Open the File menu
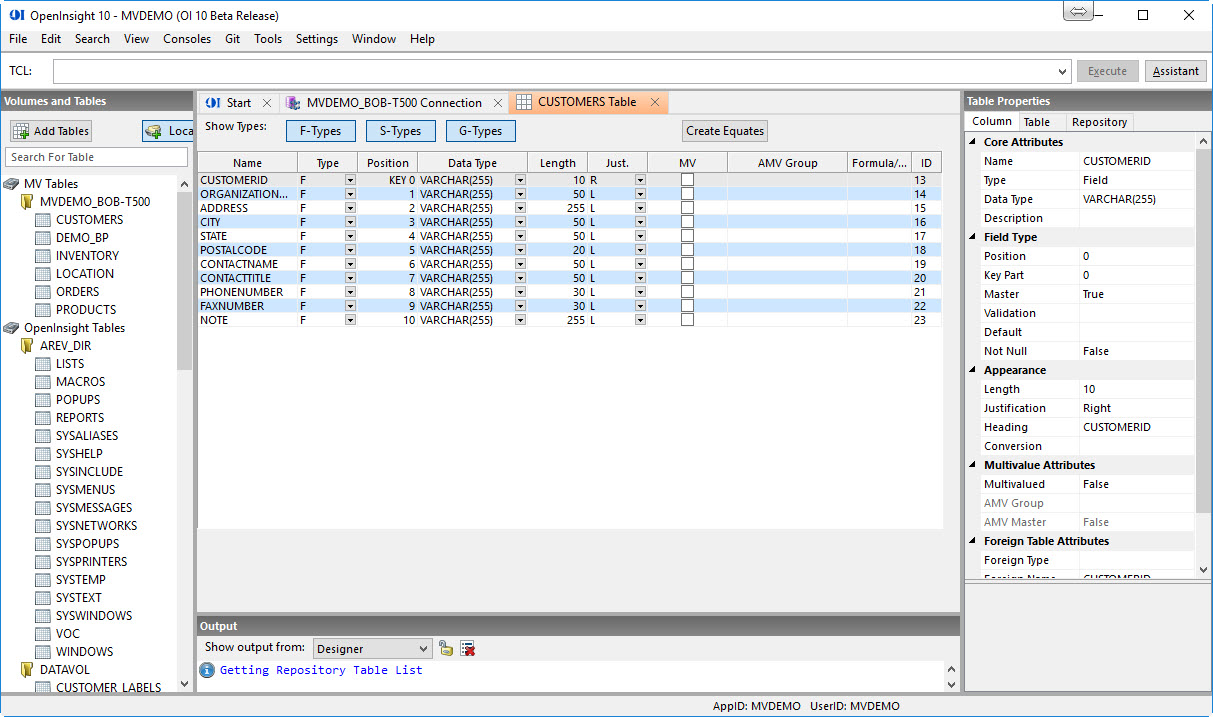The height and width of the screenshot is (717, 1213). pyautogui.click(x=18, y=39)
